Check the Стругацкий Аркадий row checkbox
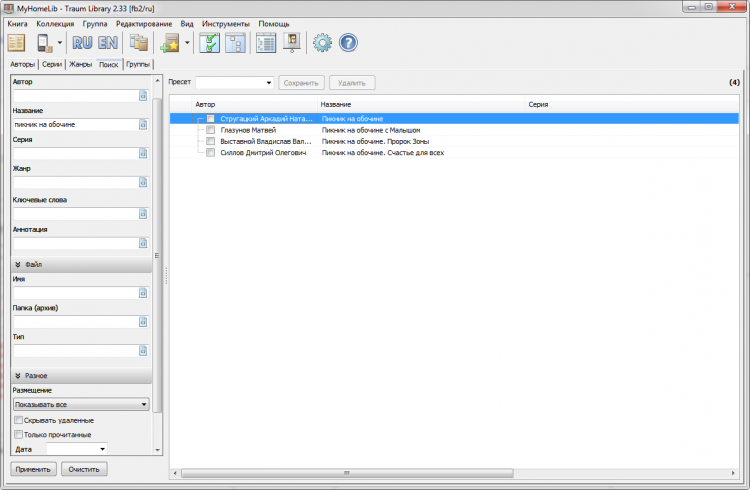Viewport: 750px width, 490px height. (210, 119)
